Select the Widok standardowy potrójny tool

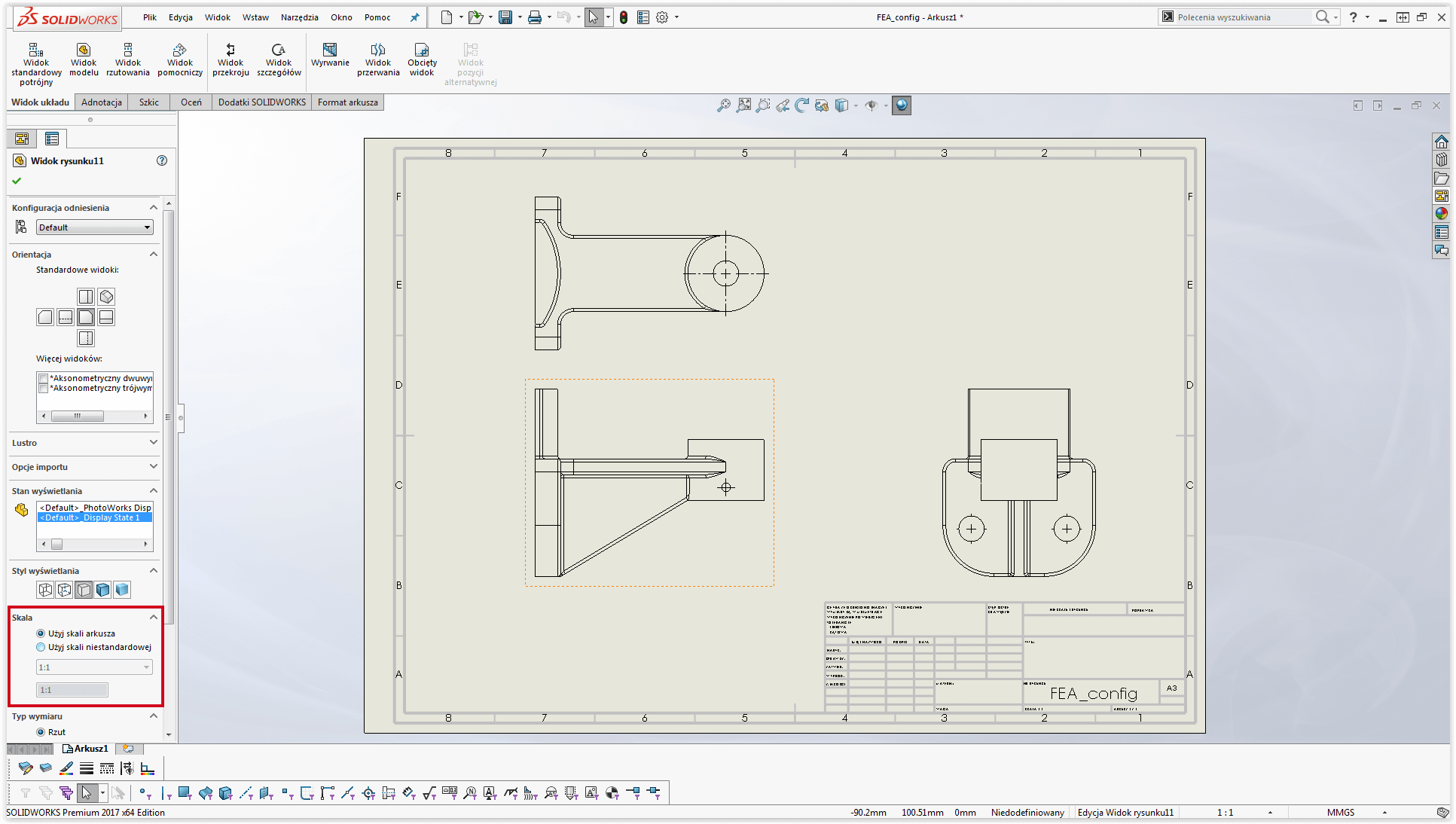pyautogui.click(x=35, y=60)
